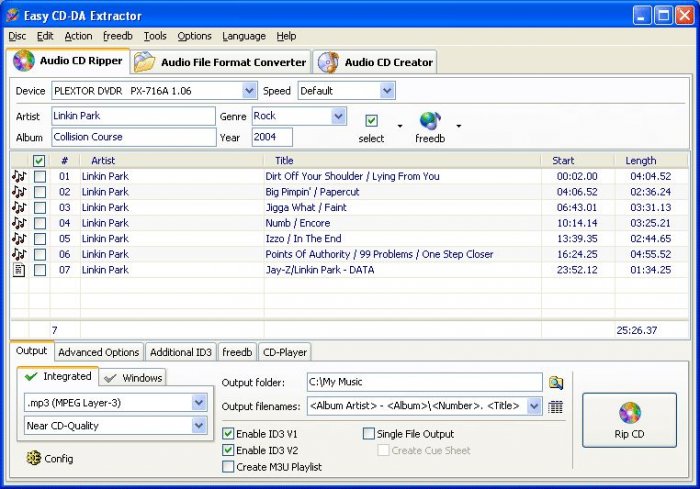Open the output folder browse icon
Screen dimensions: 700x489
pos(556,383)
